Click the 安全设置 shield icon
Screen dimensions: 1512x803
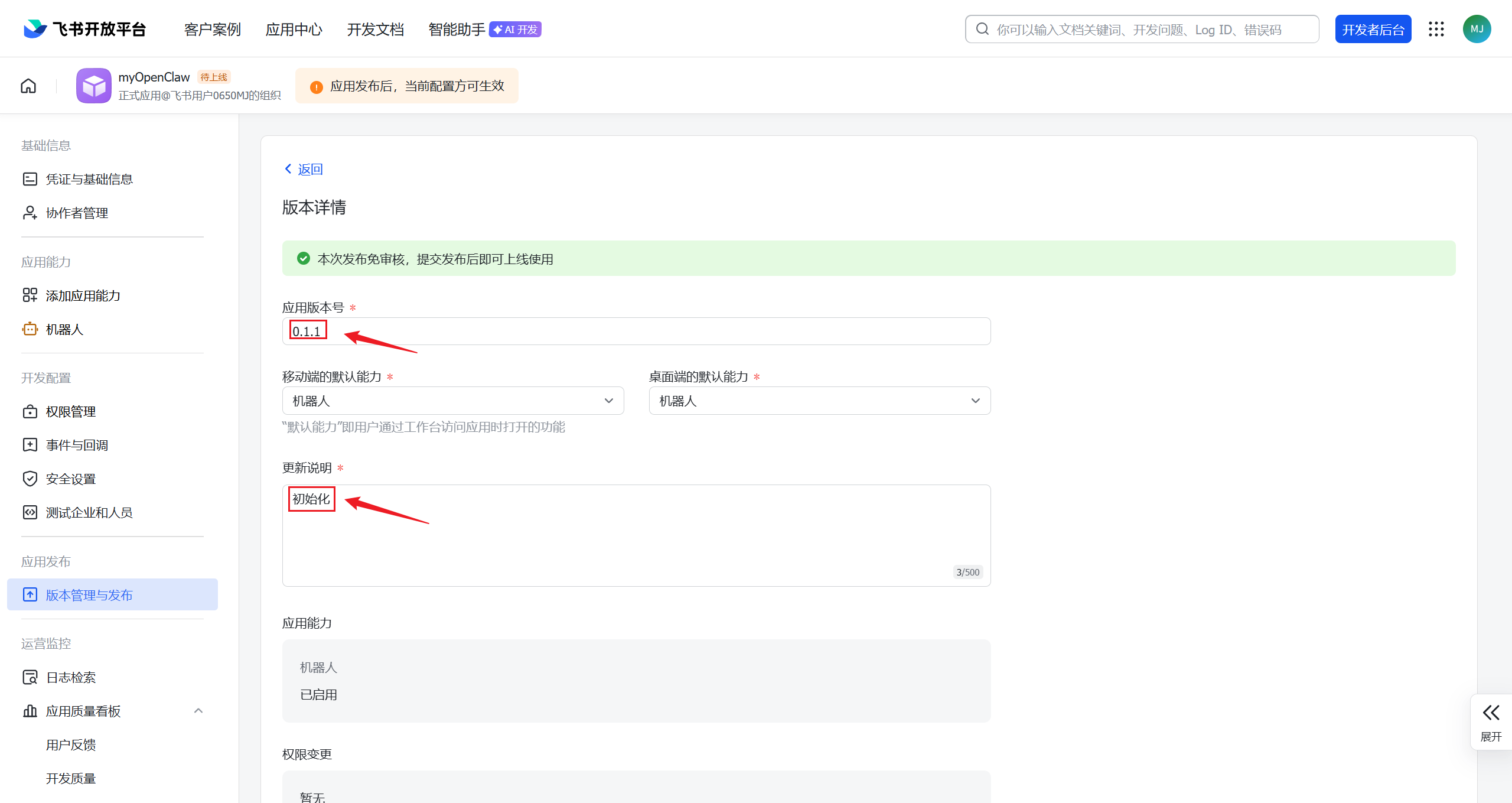click(30, 479)
